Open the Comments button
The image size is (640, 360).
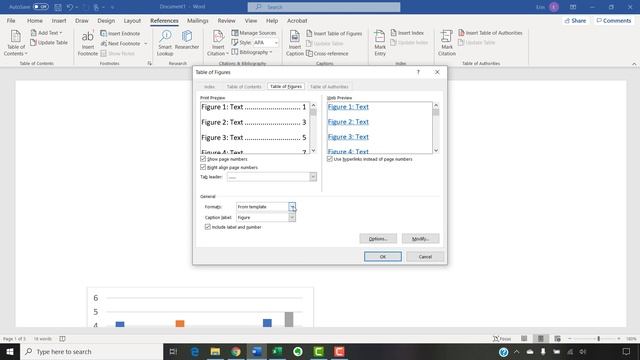click(x=614, y=20)
